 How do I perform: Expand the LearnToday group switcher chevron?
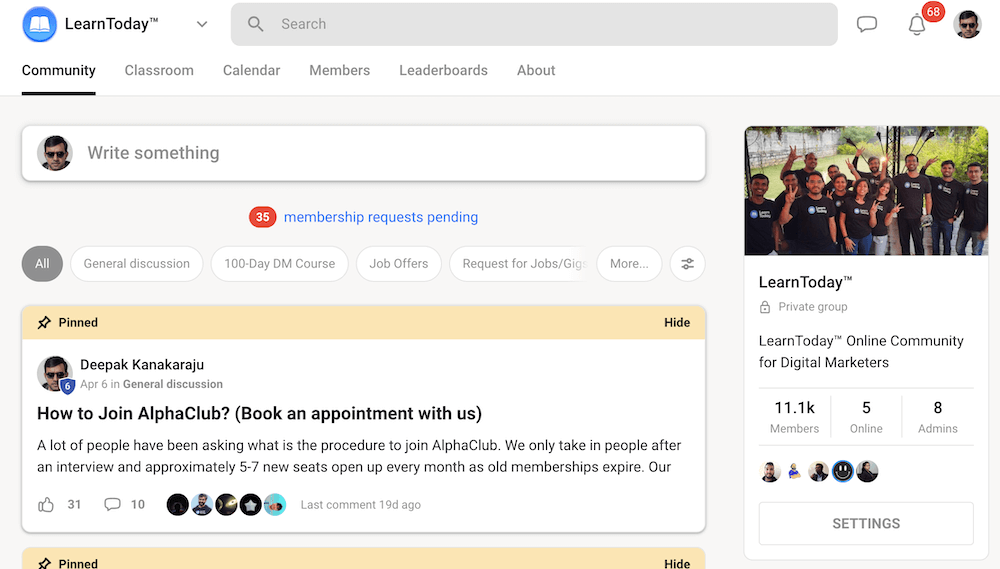pyautogui.click(x=202, y=24)
